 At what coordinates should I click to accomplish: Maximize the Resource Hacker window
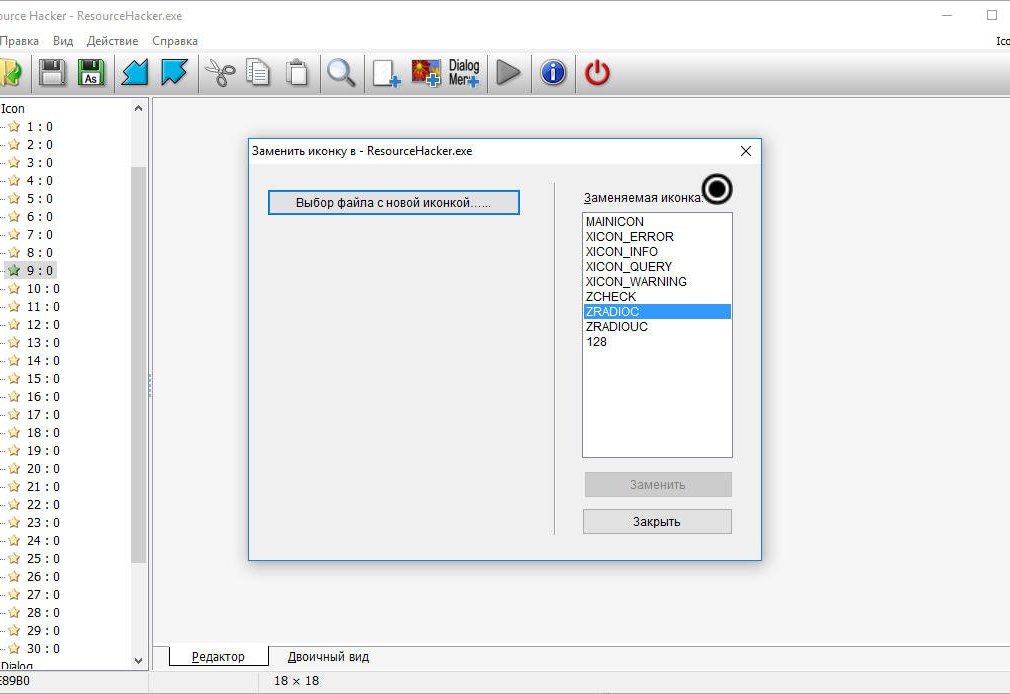click(x=992, y=15)
